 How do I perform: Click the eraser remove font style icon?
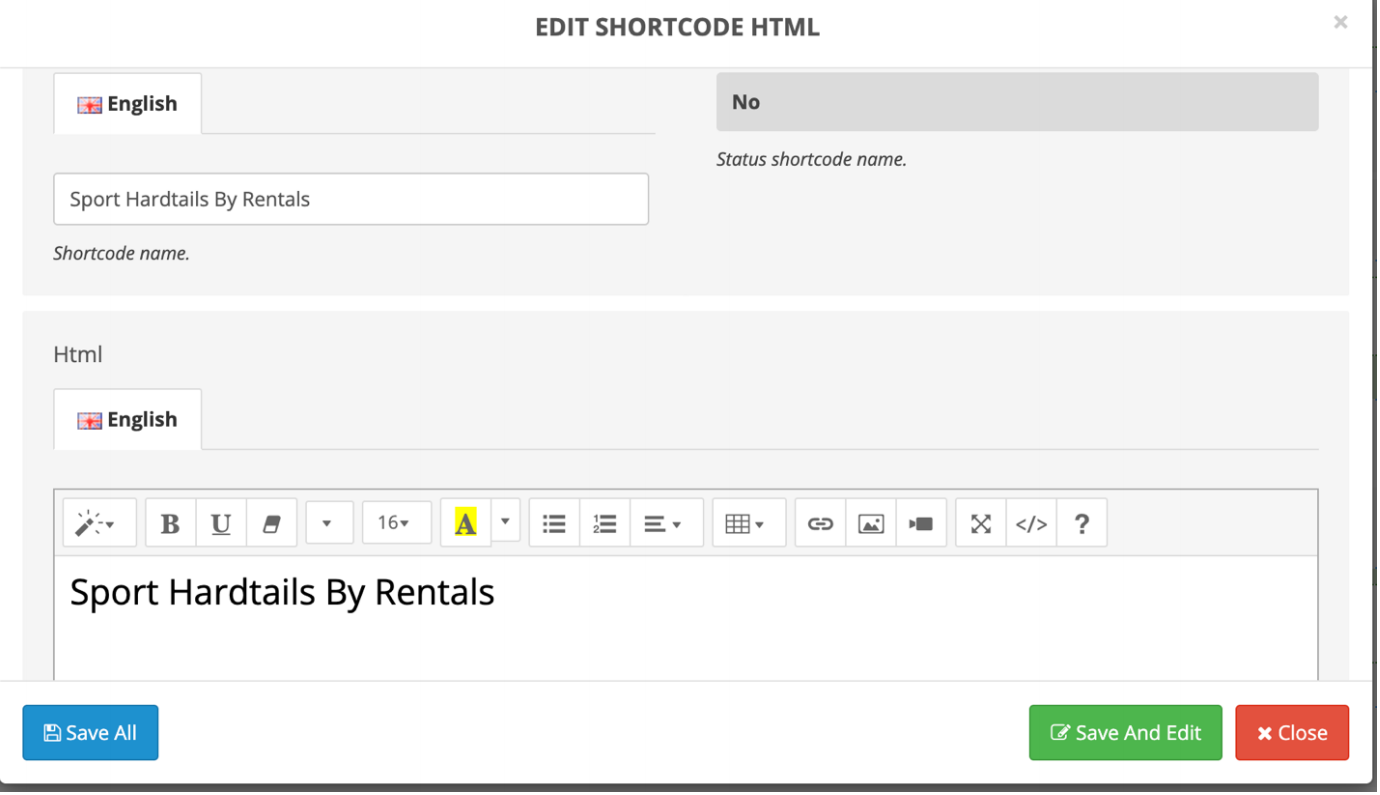point(271,524)
